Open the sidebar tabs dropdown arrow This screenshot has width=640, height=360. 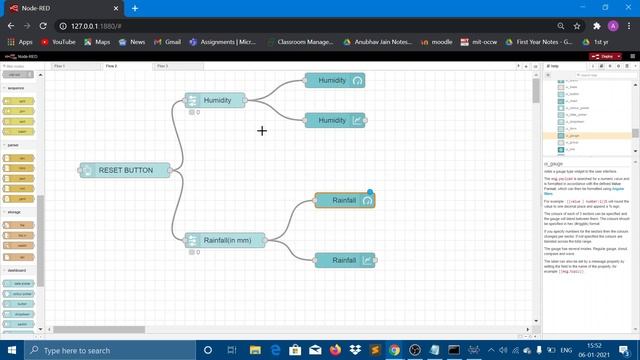tap(635, 66)
